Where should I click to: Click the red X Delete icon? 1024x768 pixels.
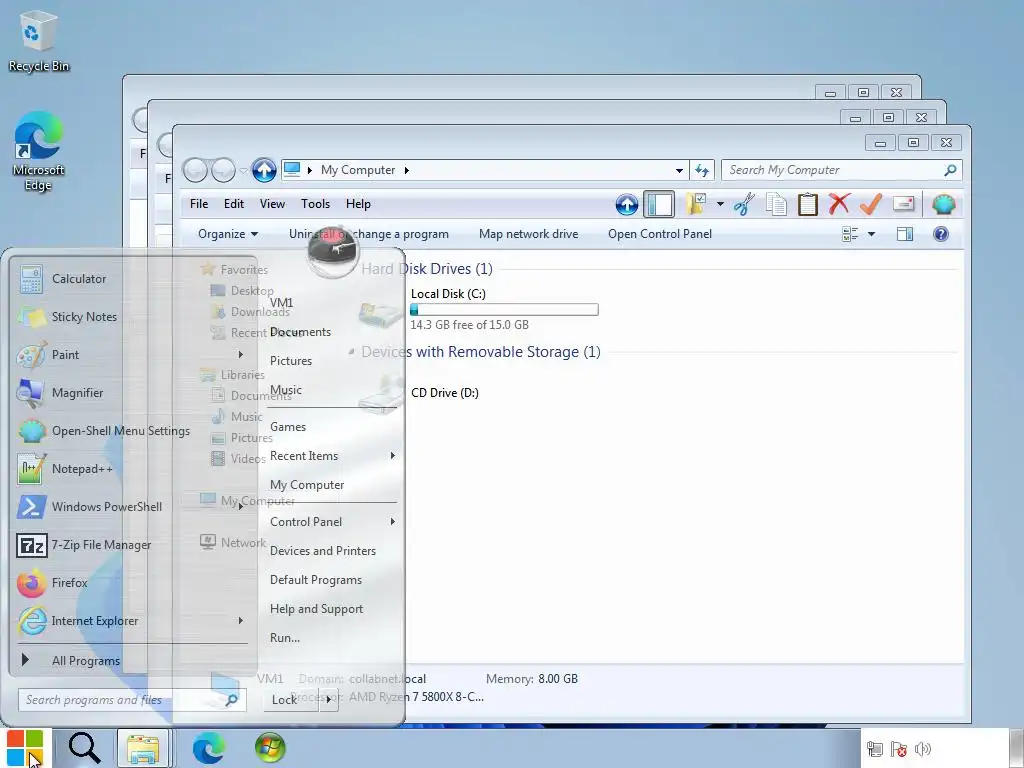(x=839, y=204)
